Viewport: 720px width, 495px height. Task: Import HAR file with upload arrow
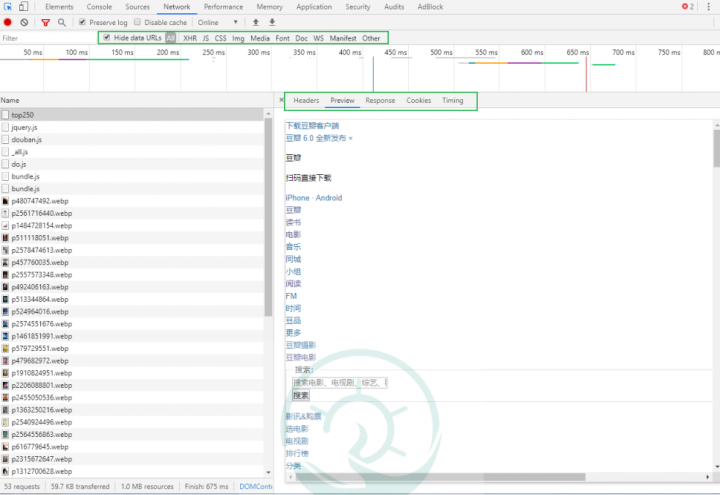256,22
